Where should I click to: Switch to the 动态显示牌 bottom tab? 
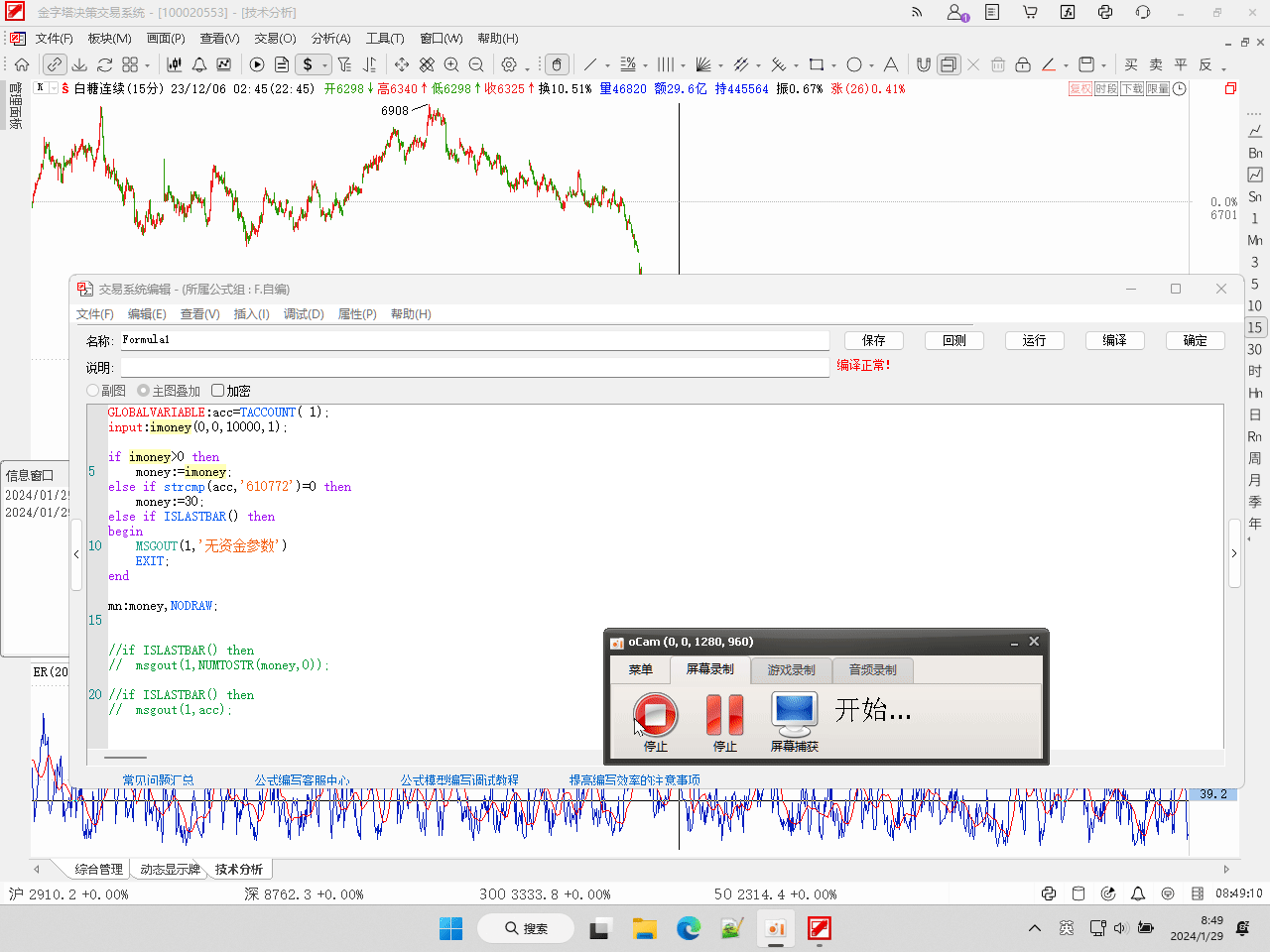click(x=170, y=869)
